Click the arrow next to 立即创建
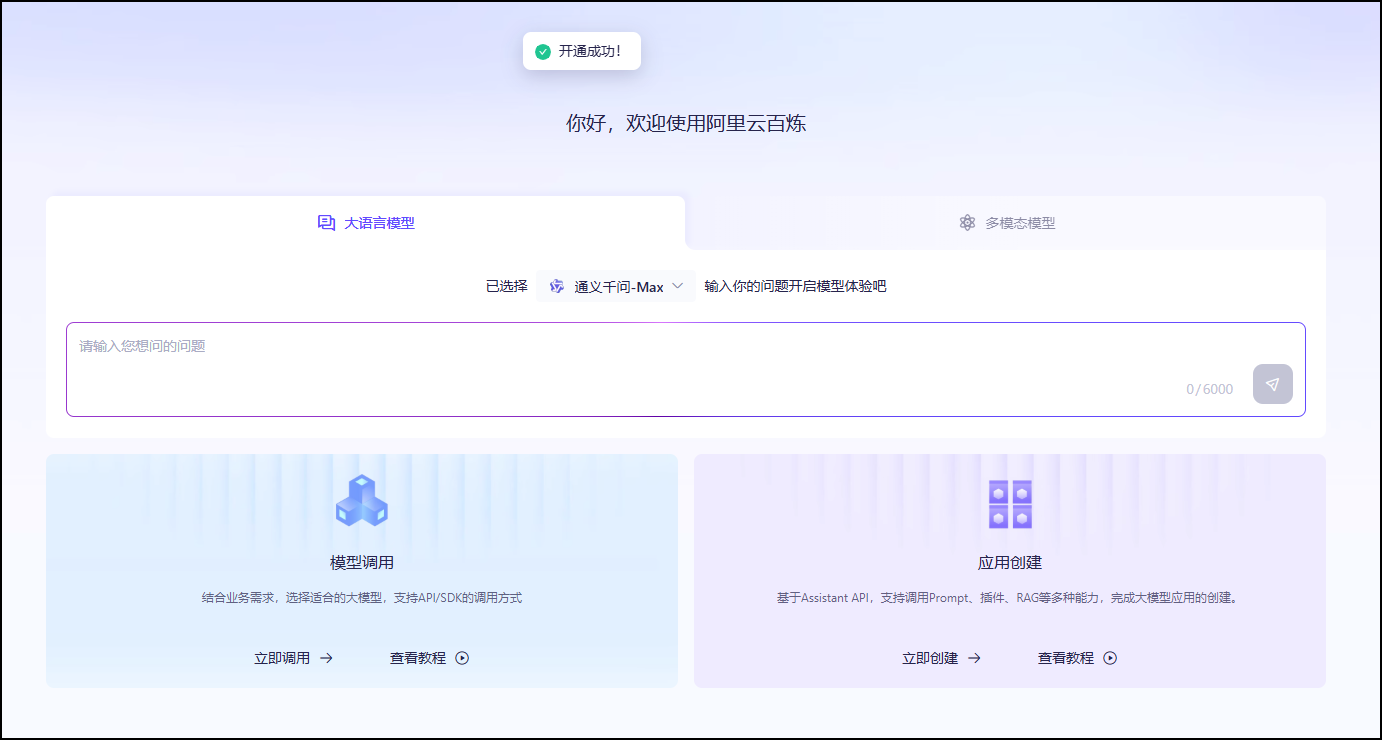The height and width of the screenshot is (740, 1382). 974,658
